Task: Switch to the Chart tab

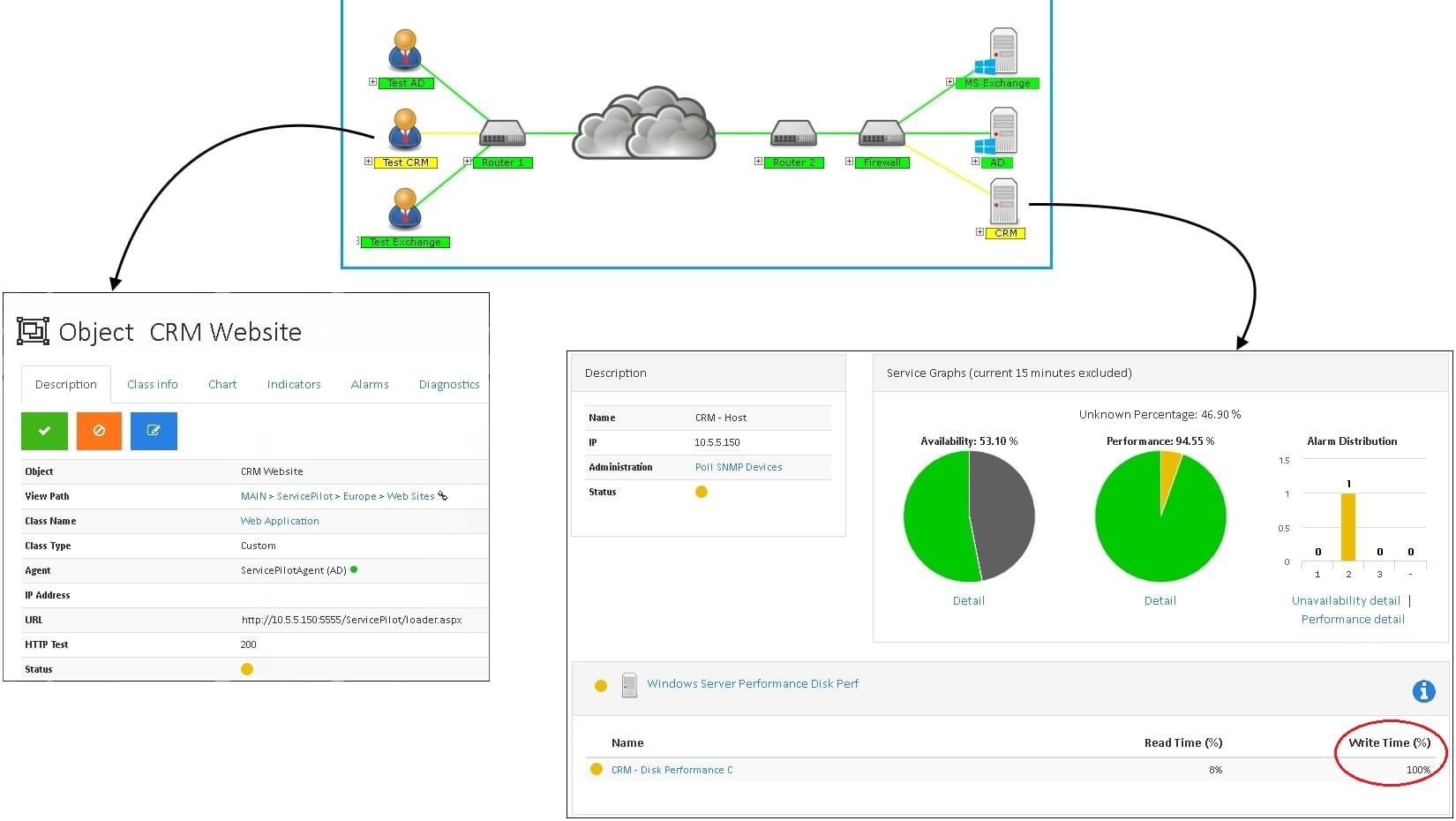Action: tap(222, 384)
